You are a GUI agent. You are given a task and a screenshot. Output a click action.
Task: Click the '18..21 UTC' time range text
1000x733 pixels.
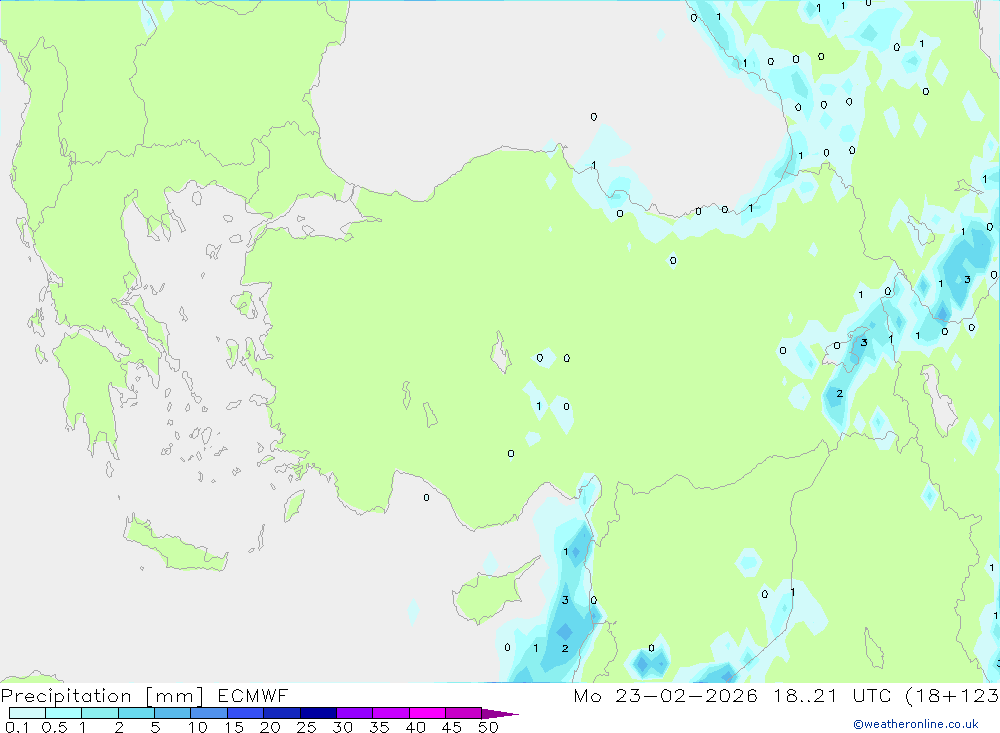tap(832, 695)
